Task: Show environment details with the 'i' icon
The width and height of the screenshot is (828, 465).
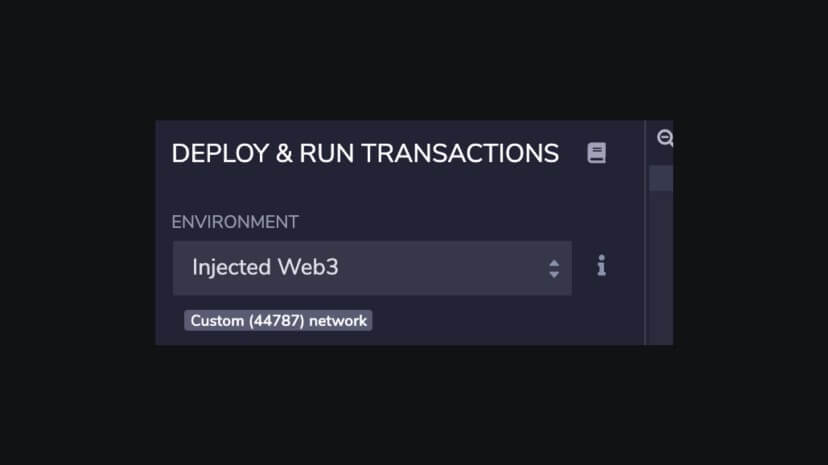Action: coord(601,266)
